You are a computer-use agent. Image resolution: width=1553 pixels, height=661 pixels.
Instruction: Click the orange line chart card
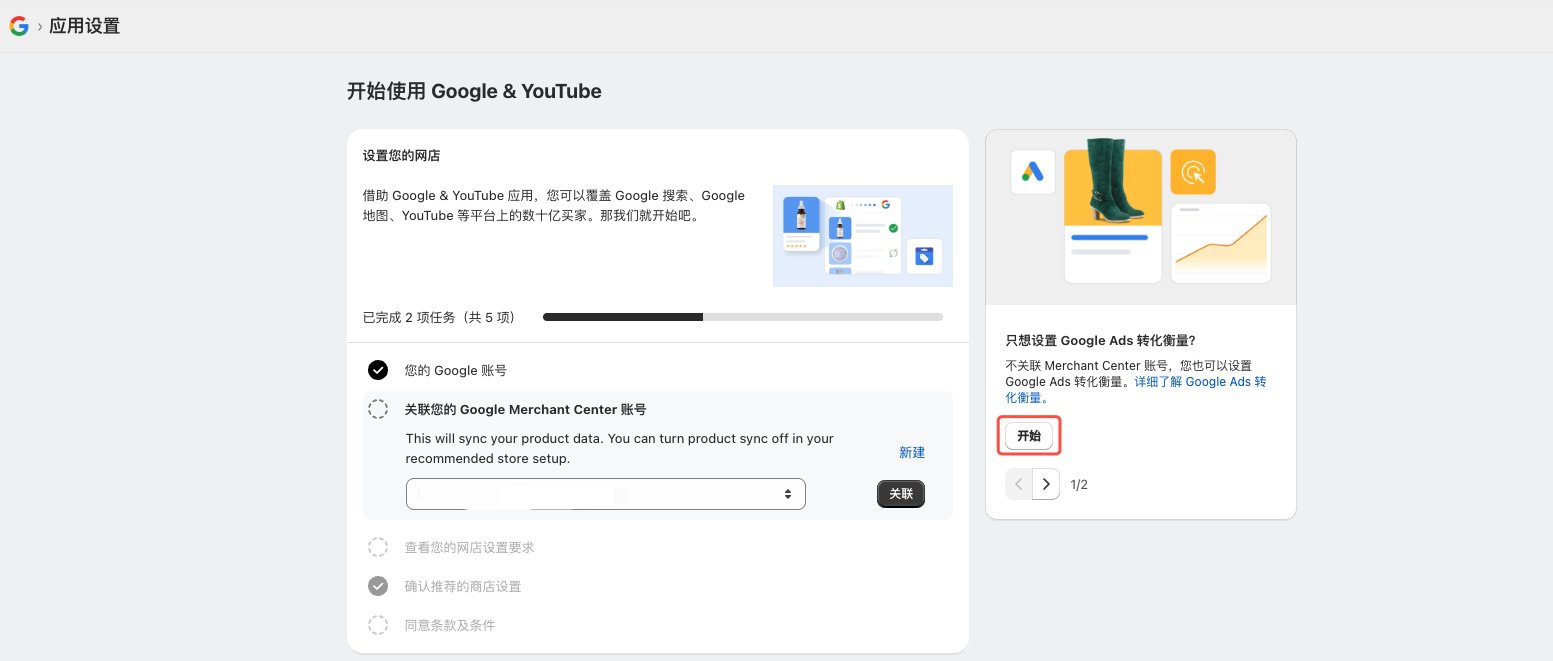coord(1221,243)
